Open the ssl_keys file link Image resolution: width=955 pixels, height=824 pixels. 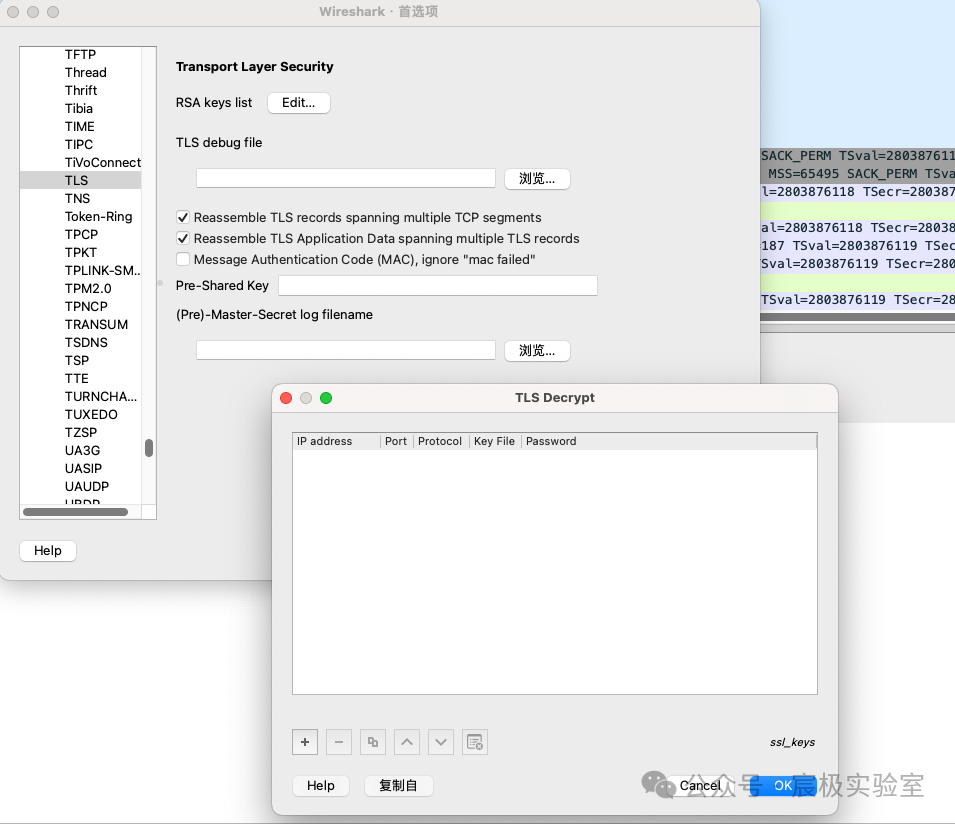792,742
